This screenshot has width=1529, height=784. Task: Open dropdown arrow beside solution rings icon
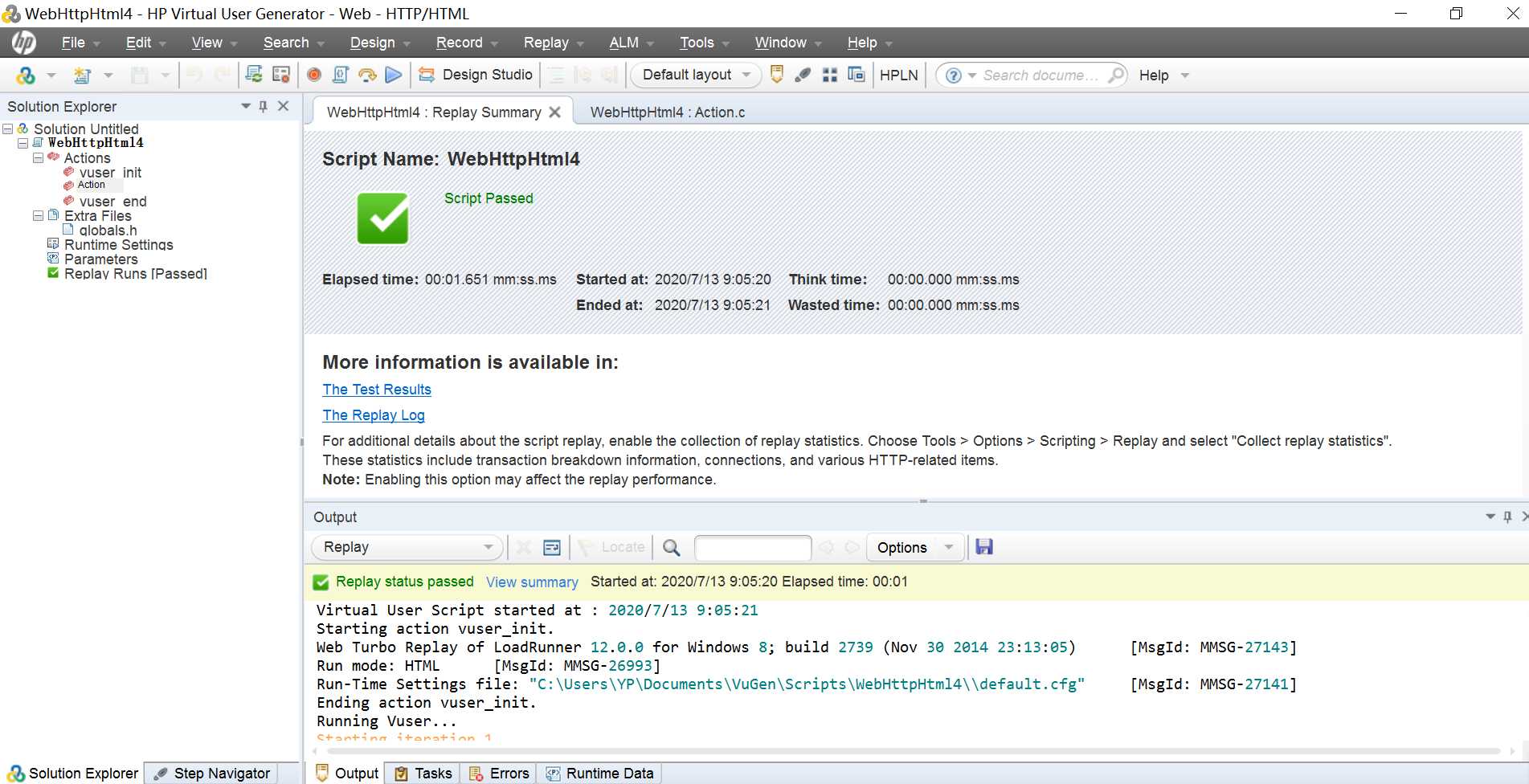tap(51, 76)
